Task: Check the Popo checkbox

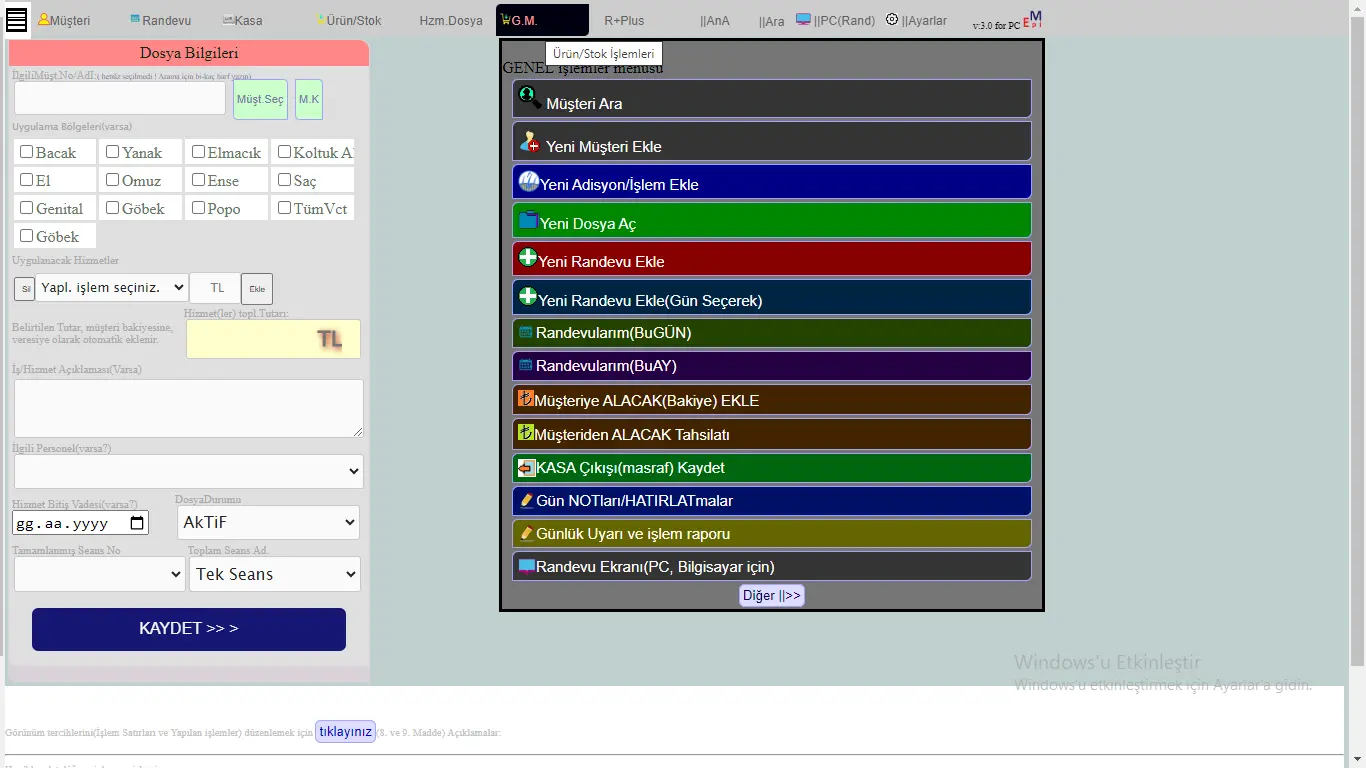Action: pos(199,208)
